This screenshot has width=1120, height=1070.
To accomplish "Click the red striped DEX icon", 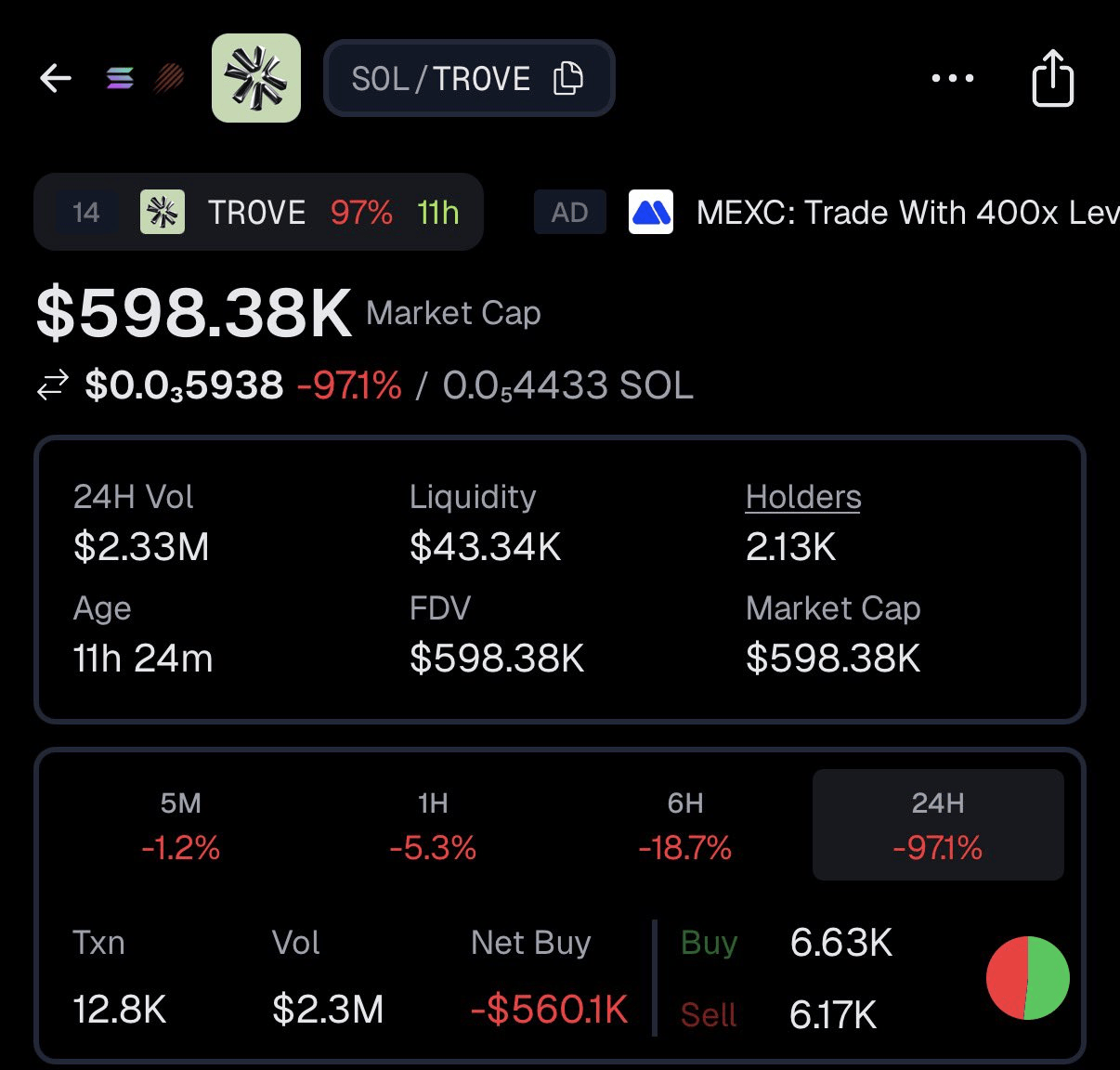I will (168, 78).
